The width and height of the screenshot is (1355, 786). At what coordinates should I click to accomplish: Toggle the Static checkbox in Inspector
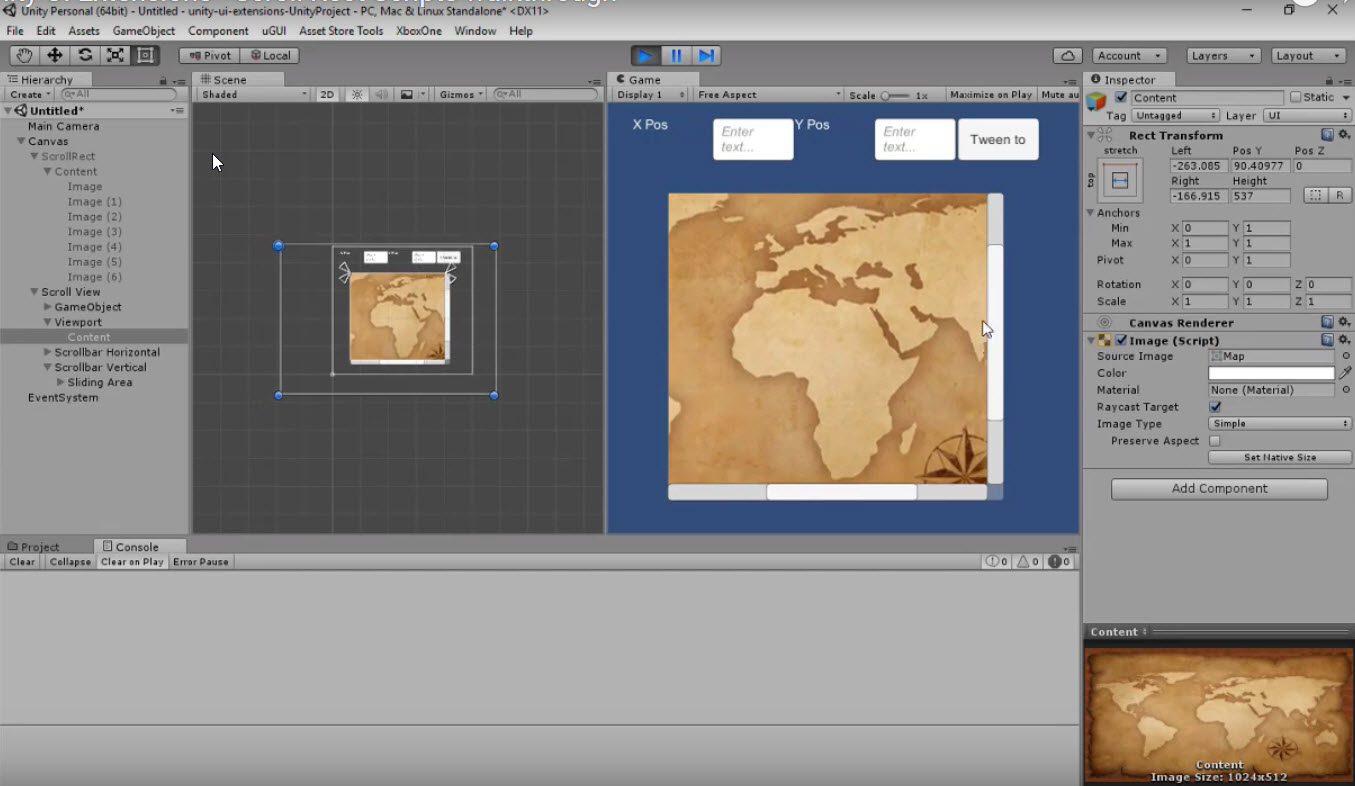(x=1296, y=97)
